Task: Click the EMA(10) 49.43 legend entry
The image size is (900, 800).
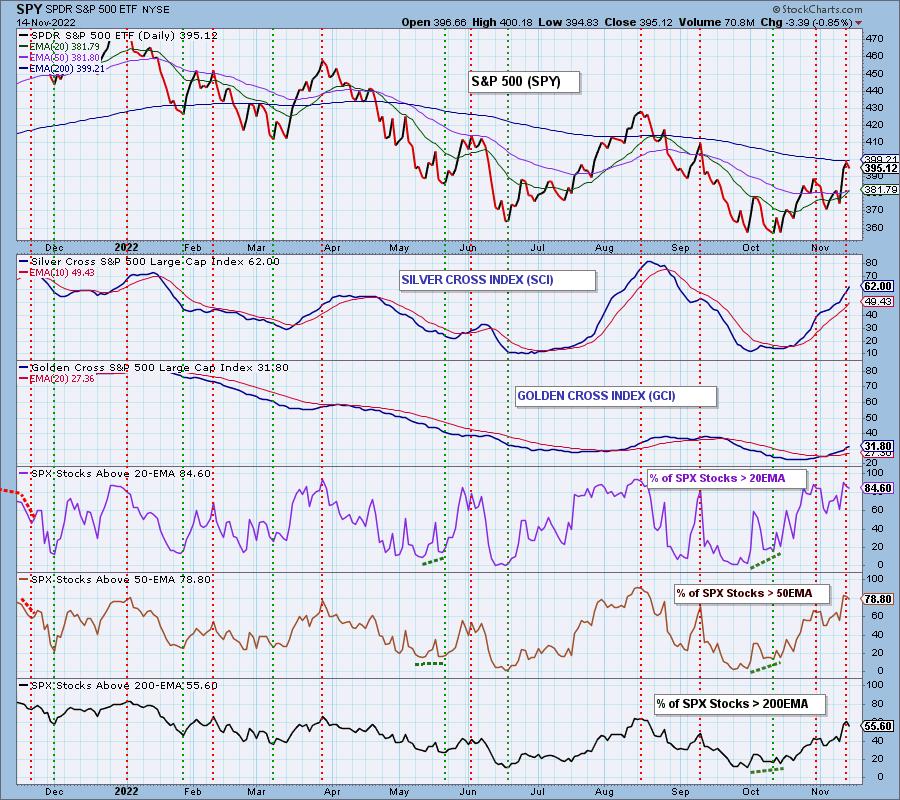Action: (57, 273)
